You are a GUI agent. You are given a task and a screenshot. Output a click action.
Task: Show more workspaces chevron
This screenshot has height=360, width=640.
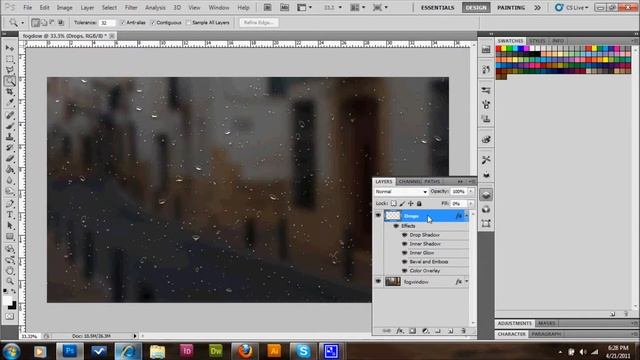[538, 7]
